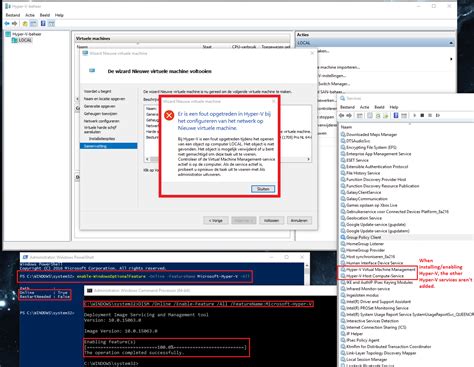This screenshot has height=367, width=474.
Task: Open Bestand menu in Services window
Action: point(347,107)
